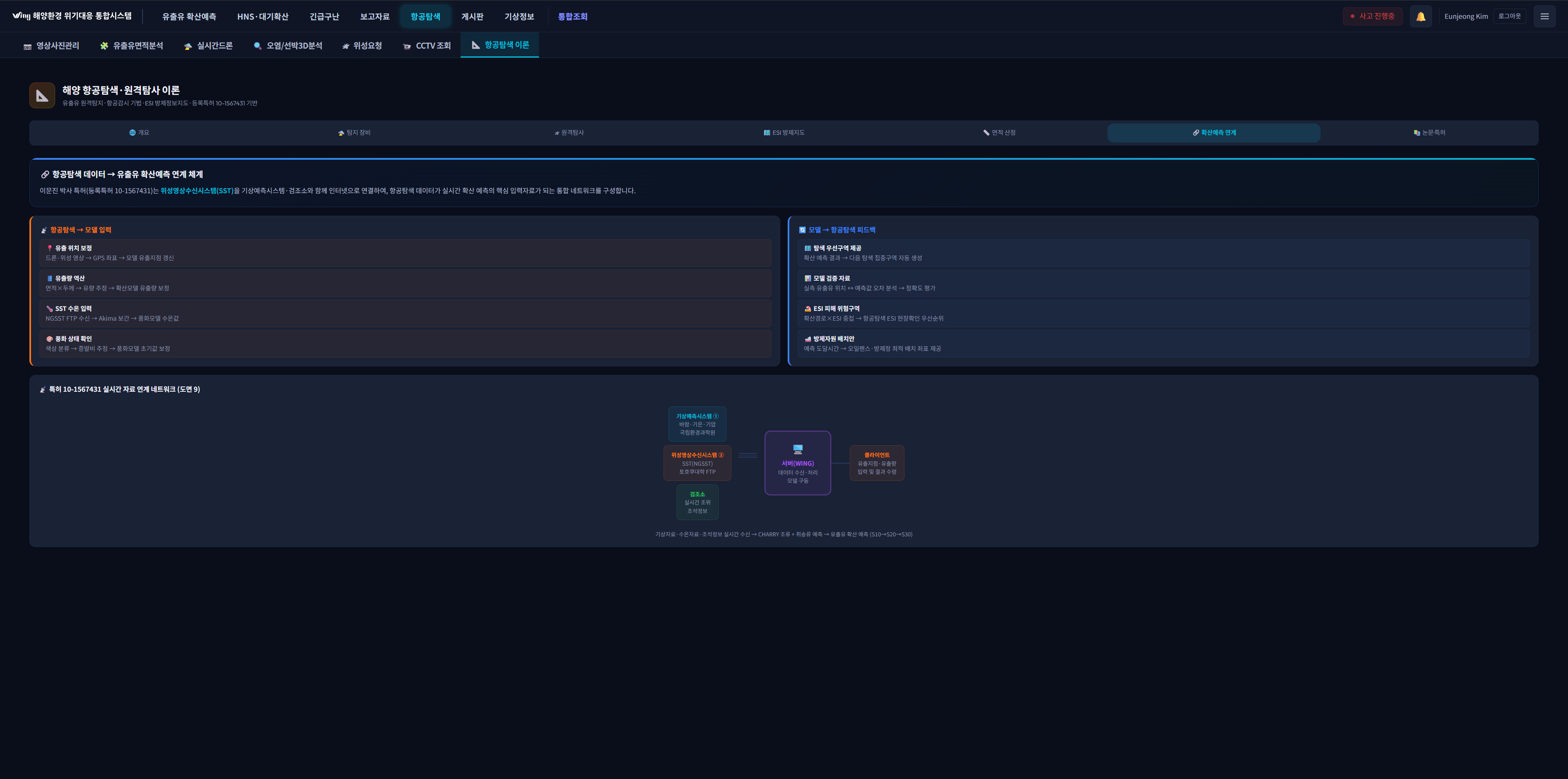The width and height of the screenshot is (1568, 779).
Task: Click 위성영상수신시스템(SST) highlighted link text
Action: [x=196, y=191]
